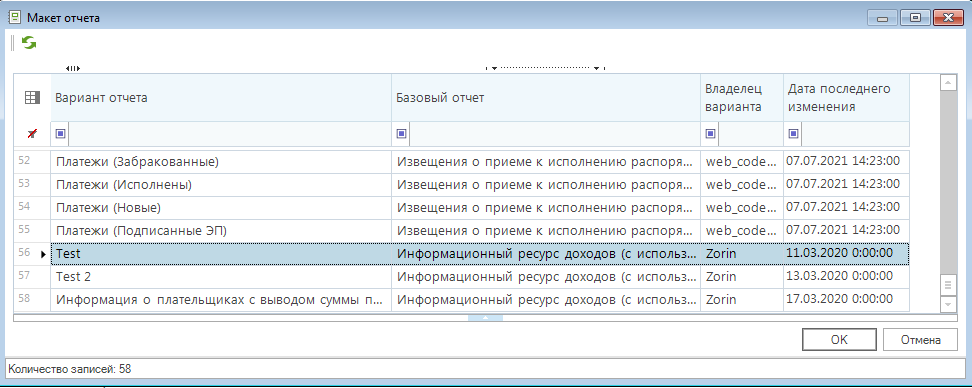Sort by Вариант отчета column header

point(221,97)
